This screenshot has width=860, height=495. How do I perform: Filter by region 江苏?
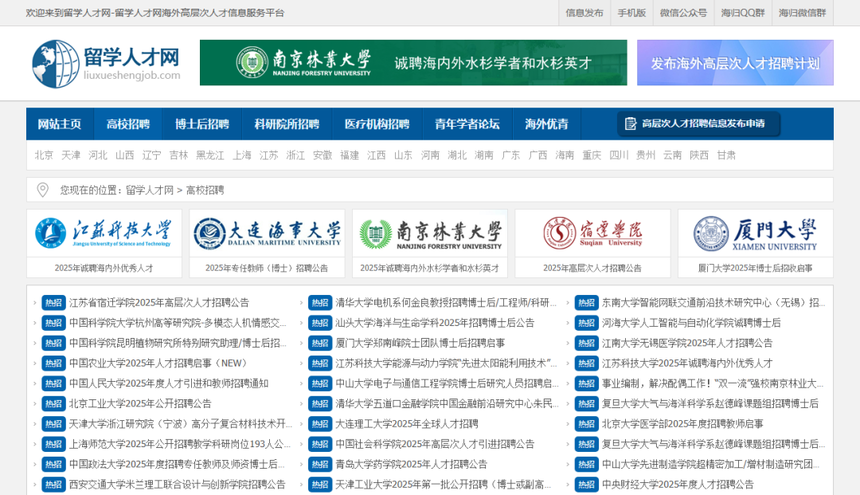click(269, 155)
